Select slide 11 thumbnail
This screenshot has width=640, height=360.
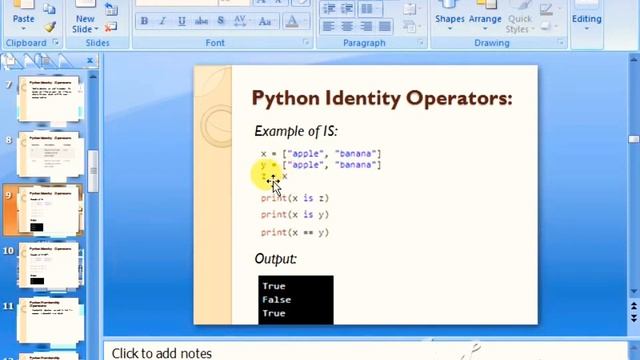(49, 320)
